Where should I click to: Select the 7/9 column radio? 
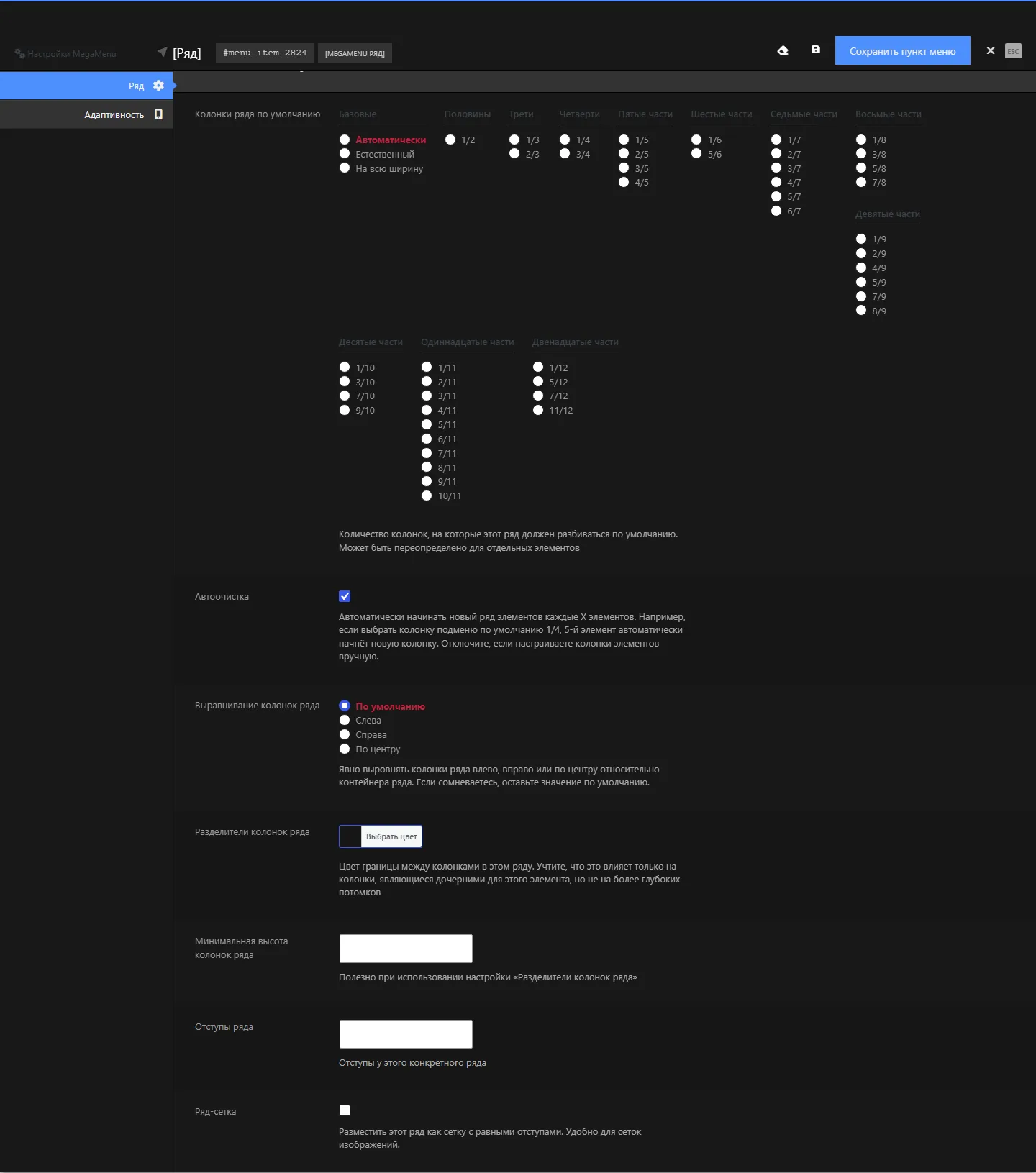tap(861, 296)
